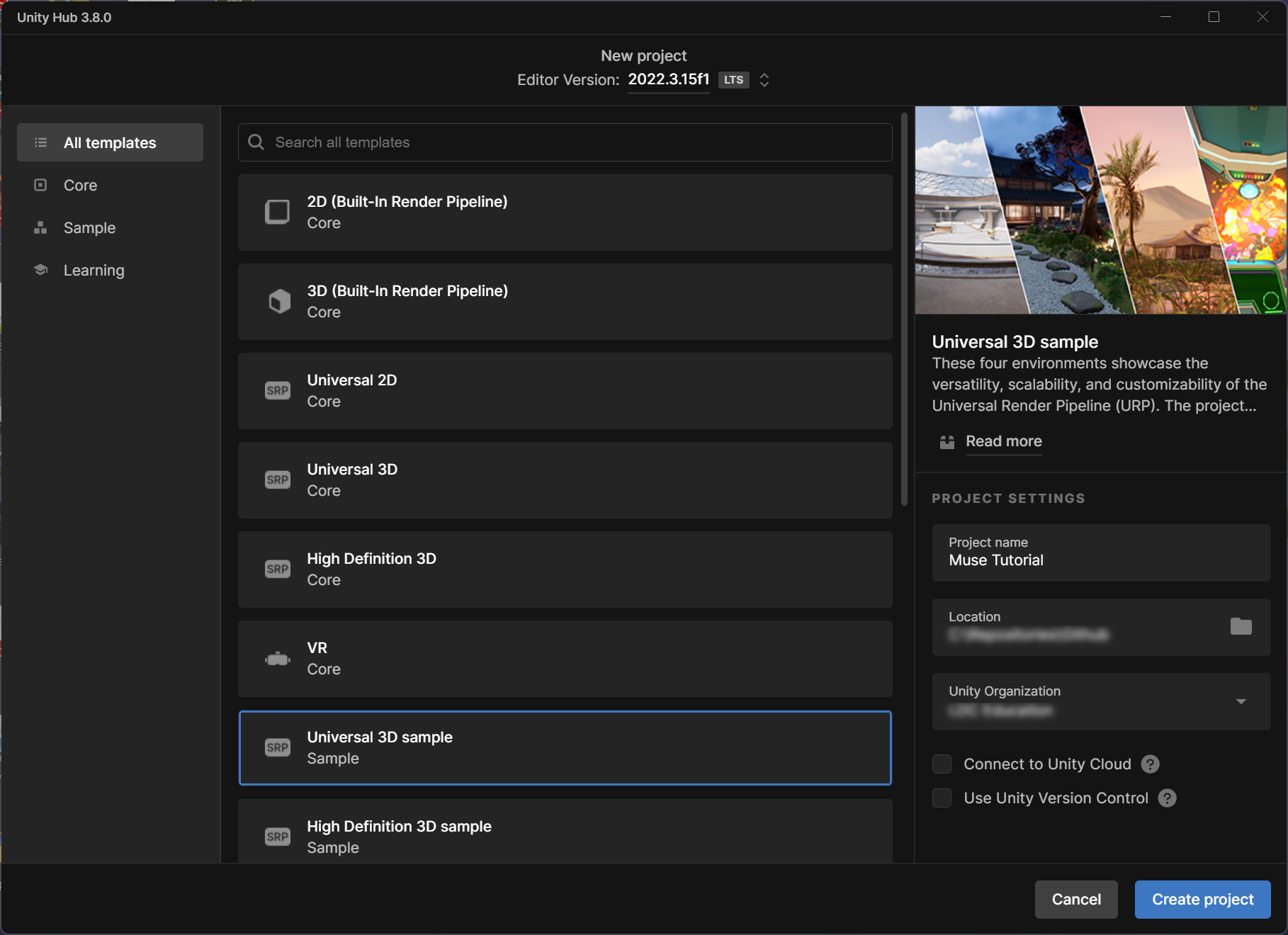Click the 3D cube template icon
Image resolution: width=1288 pixels, height=935 pixels.
click(x=279, y=301)
